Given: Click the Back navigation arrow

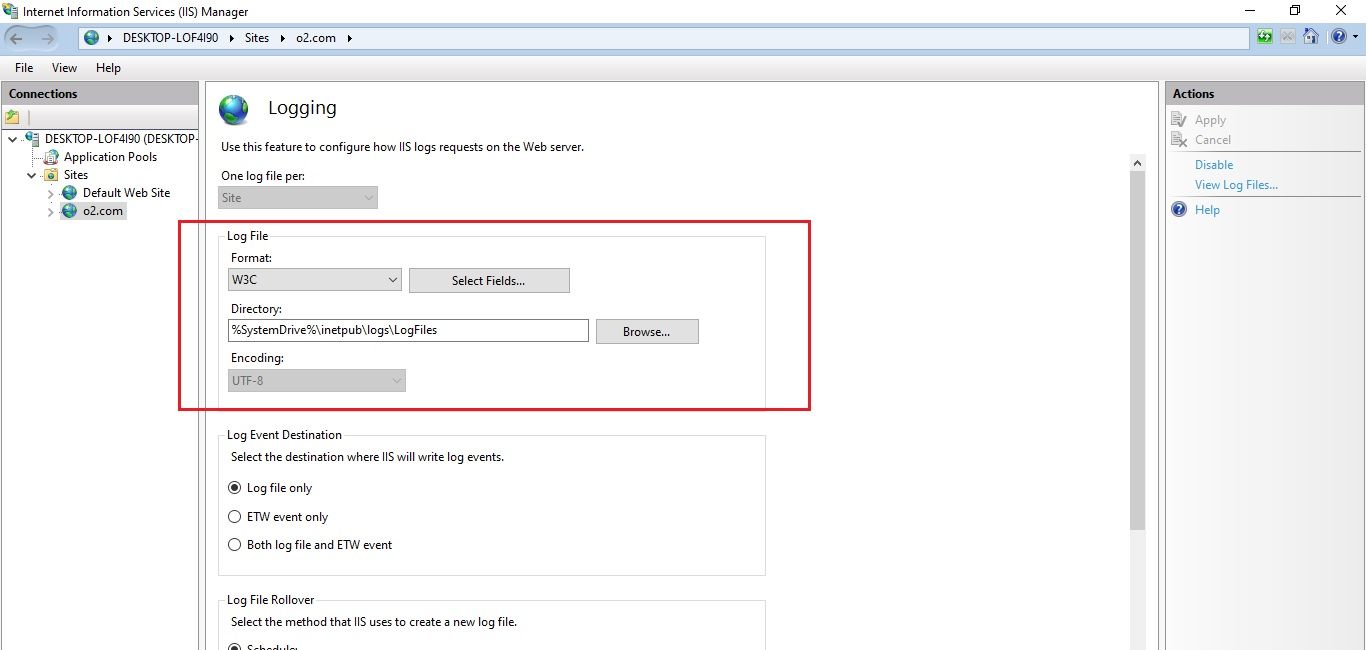Looking at the screenshot, I should (18, 37).
